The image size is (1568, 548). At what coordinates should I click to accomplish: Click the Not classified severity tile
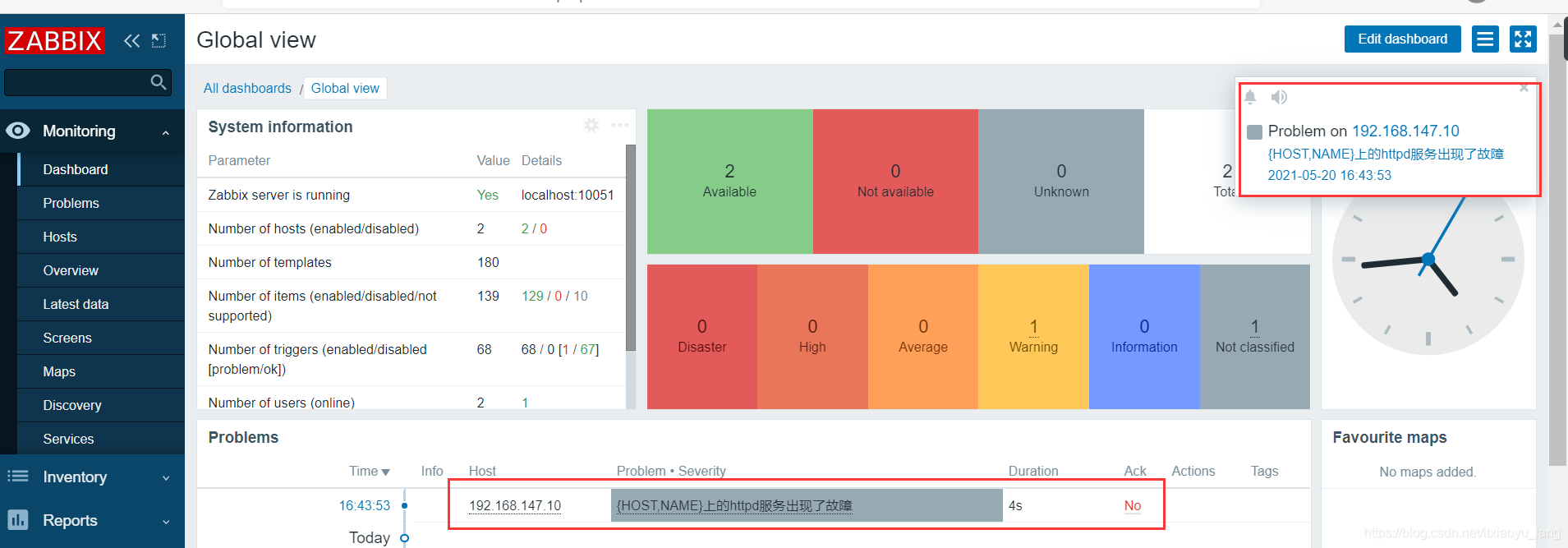(x=1255, y=337)
